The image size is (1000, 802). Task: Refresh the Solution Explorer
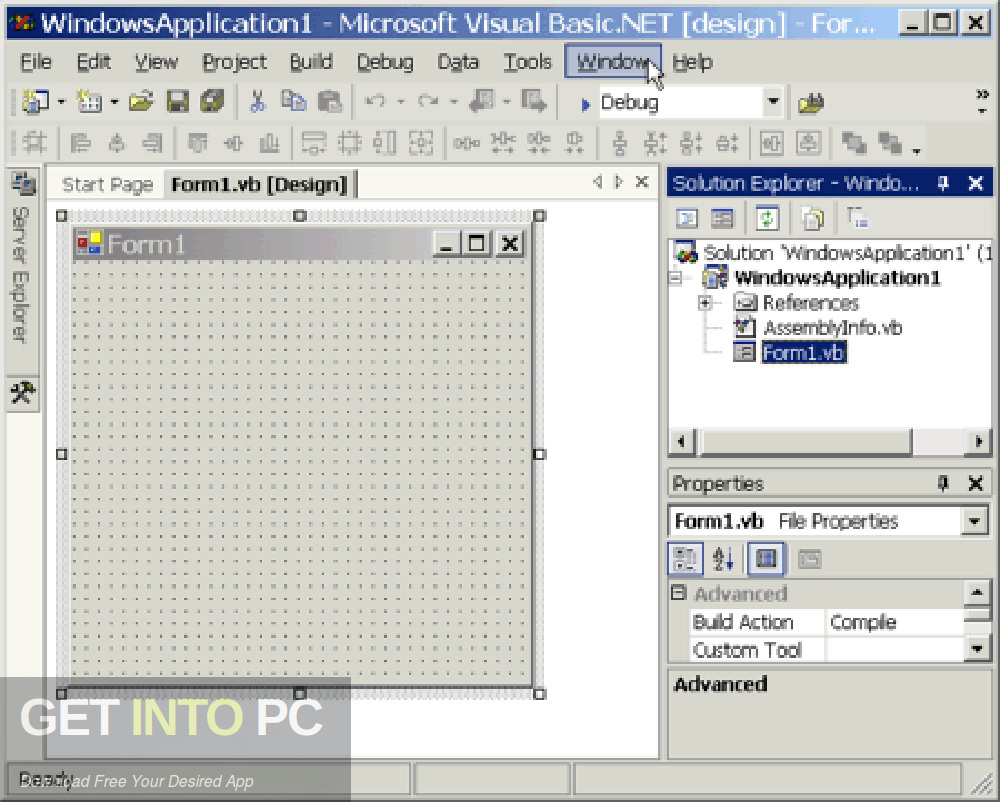(x=766, y=218)
